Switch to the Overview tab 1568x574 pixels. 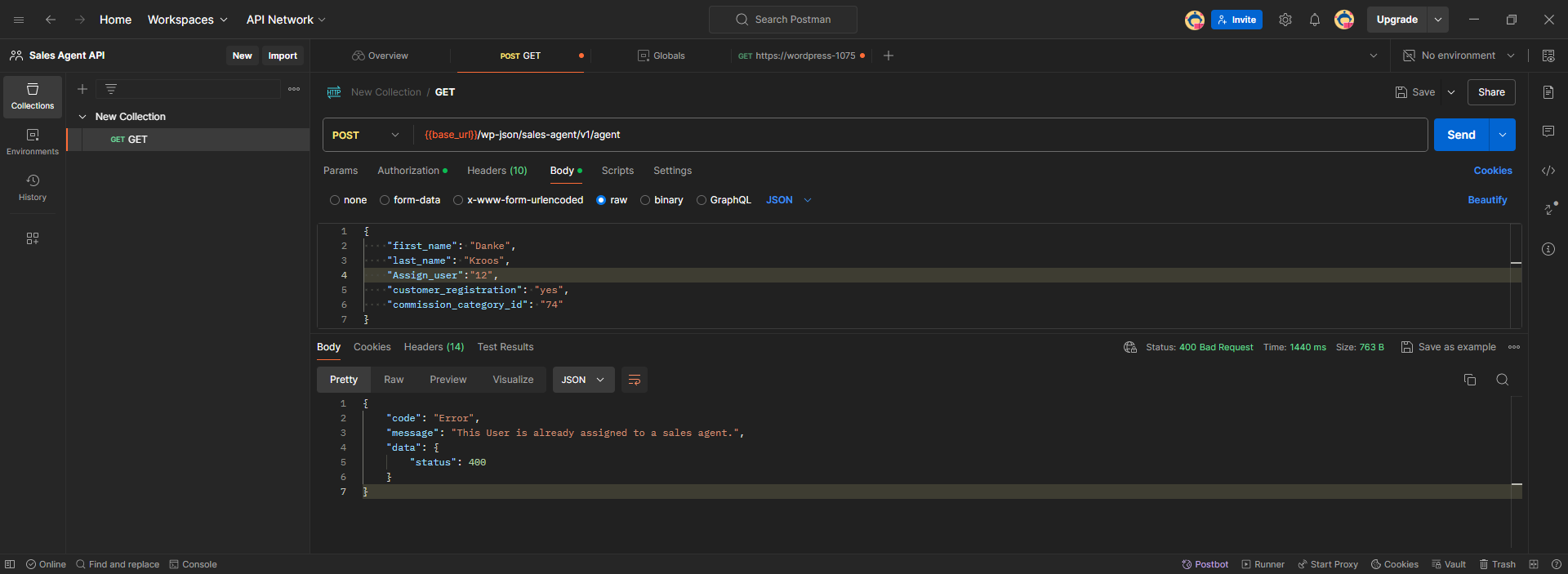381,56
